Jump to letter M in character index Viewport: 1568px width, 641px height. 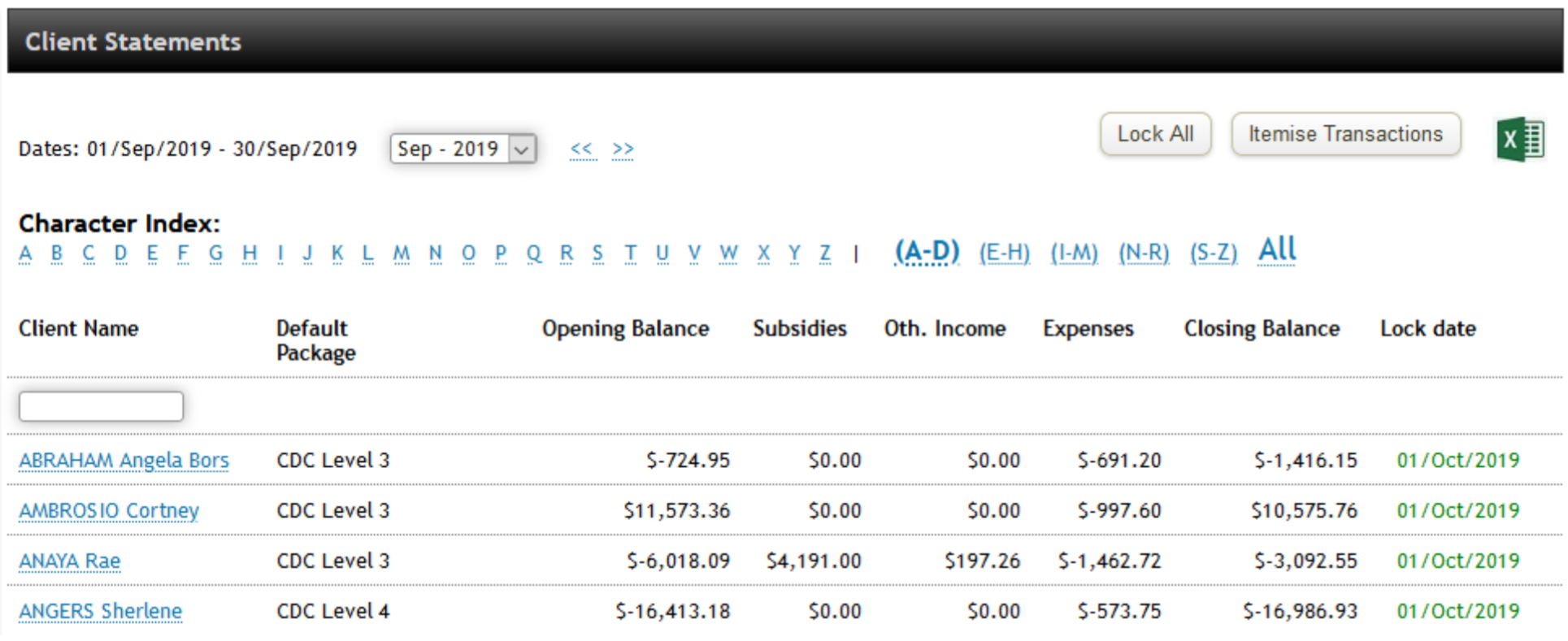pos(402,253)
